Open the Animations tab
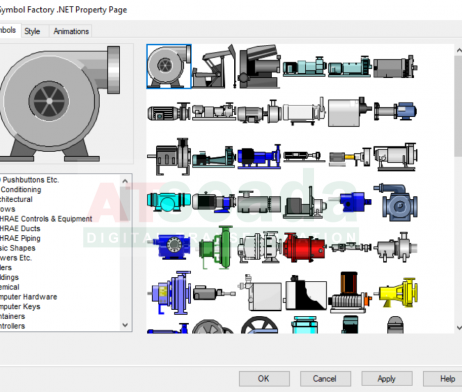Viewport: 462px width, 392px height. [71, 31]
